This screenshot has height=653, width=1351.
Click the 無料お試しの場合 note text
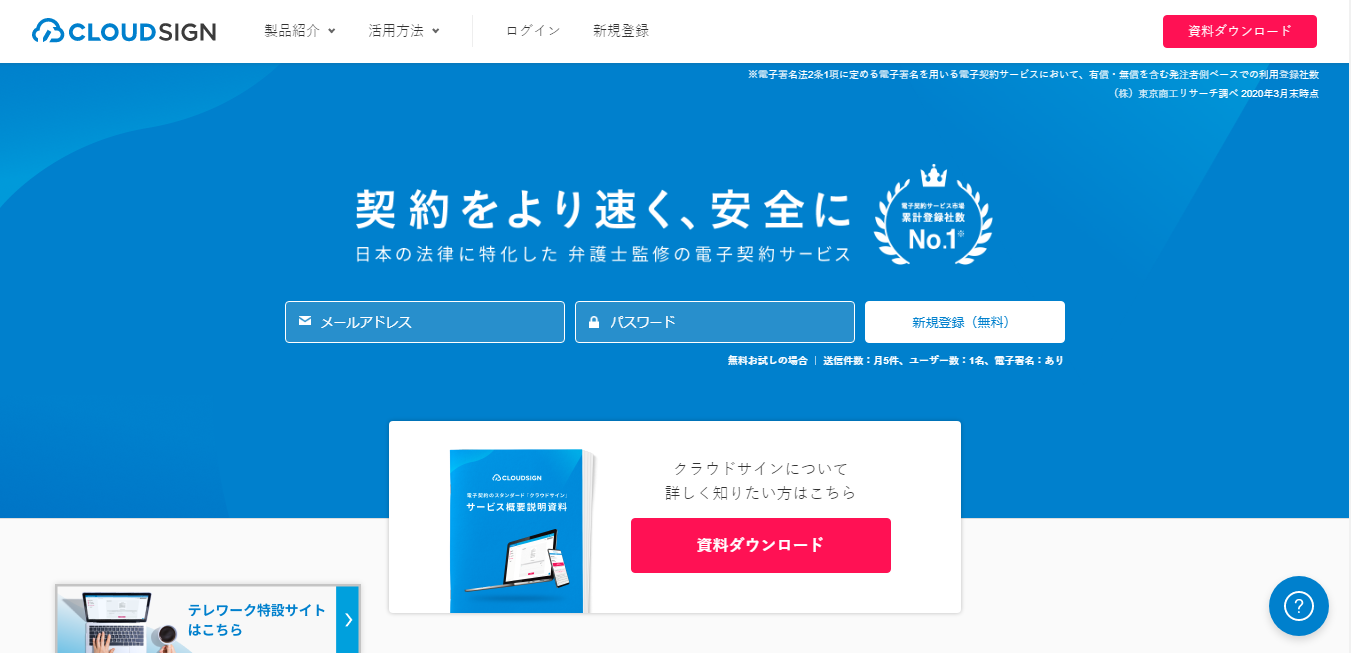coord(767,360)
